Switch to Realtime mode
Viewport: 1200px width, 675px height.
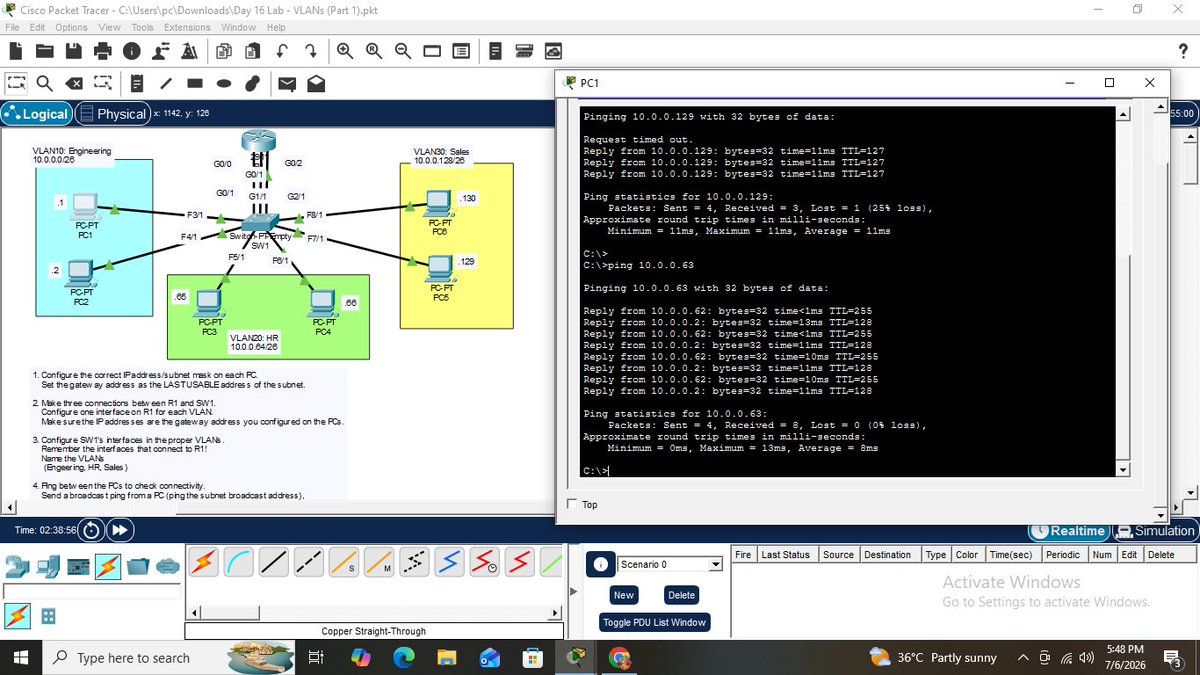pos(1069,531)
